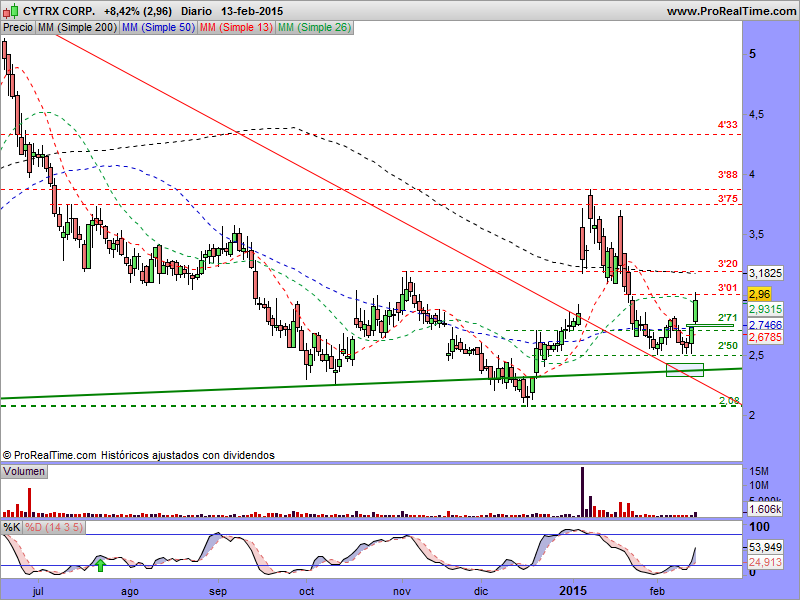Click the 24,913 stochastic value tag
The width and height of the screenshot is (800, 600).
pos(765,562)
